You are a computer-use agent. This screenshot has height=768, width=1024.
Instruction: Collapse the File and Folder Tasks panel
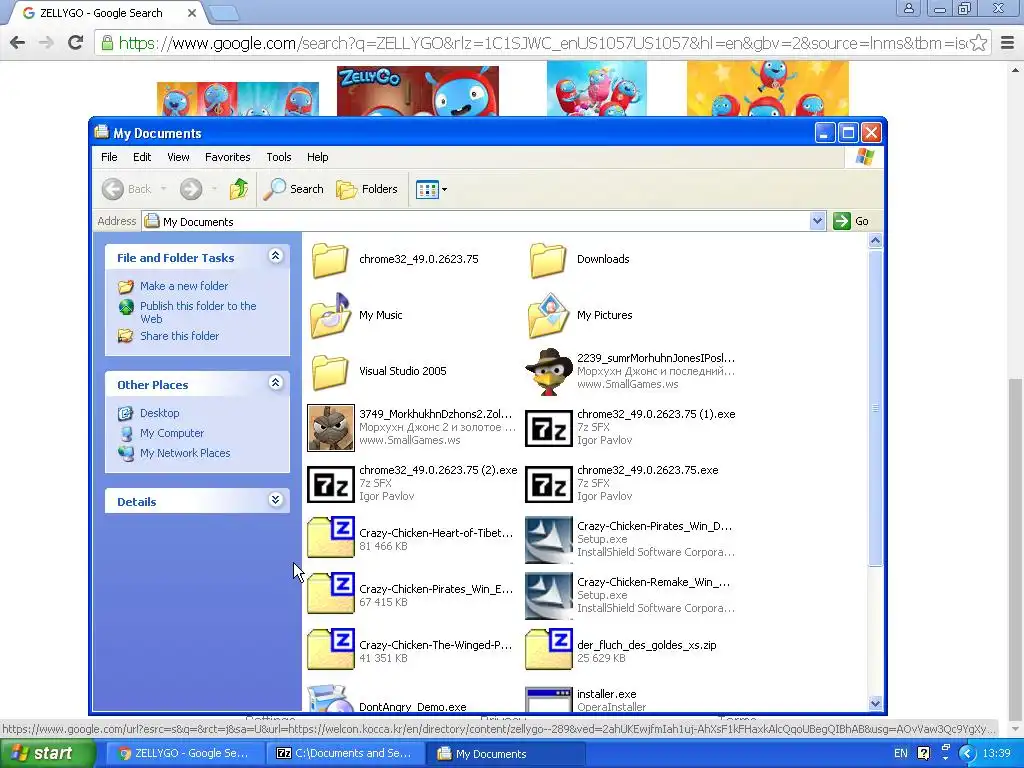coord(276,256)
